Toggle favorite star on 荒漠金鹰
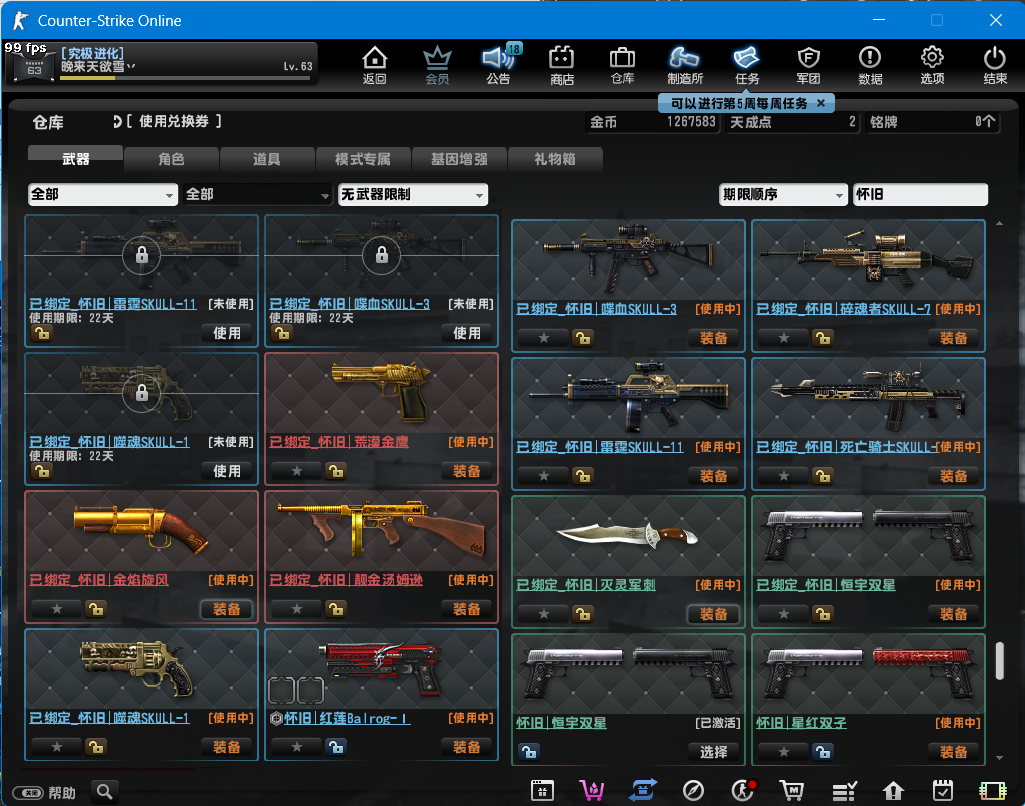The width and height of the screenshot is (1025, 806). [297, 471]
